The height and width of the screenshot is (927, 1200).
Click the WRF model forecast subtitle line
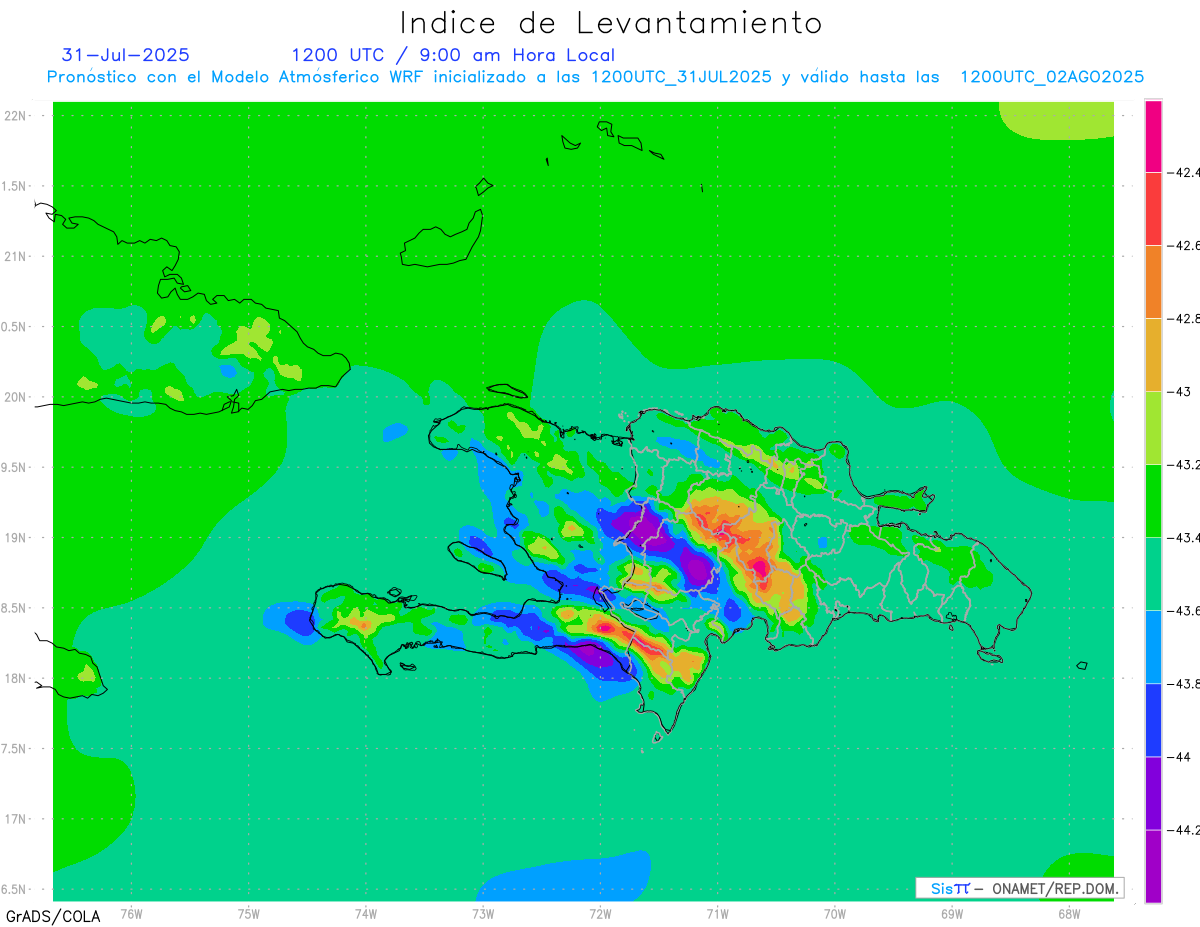click(595, 77)
